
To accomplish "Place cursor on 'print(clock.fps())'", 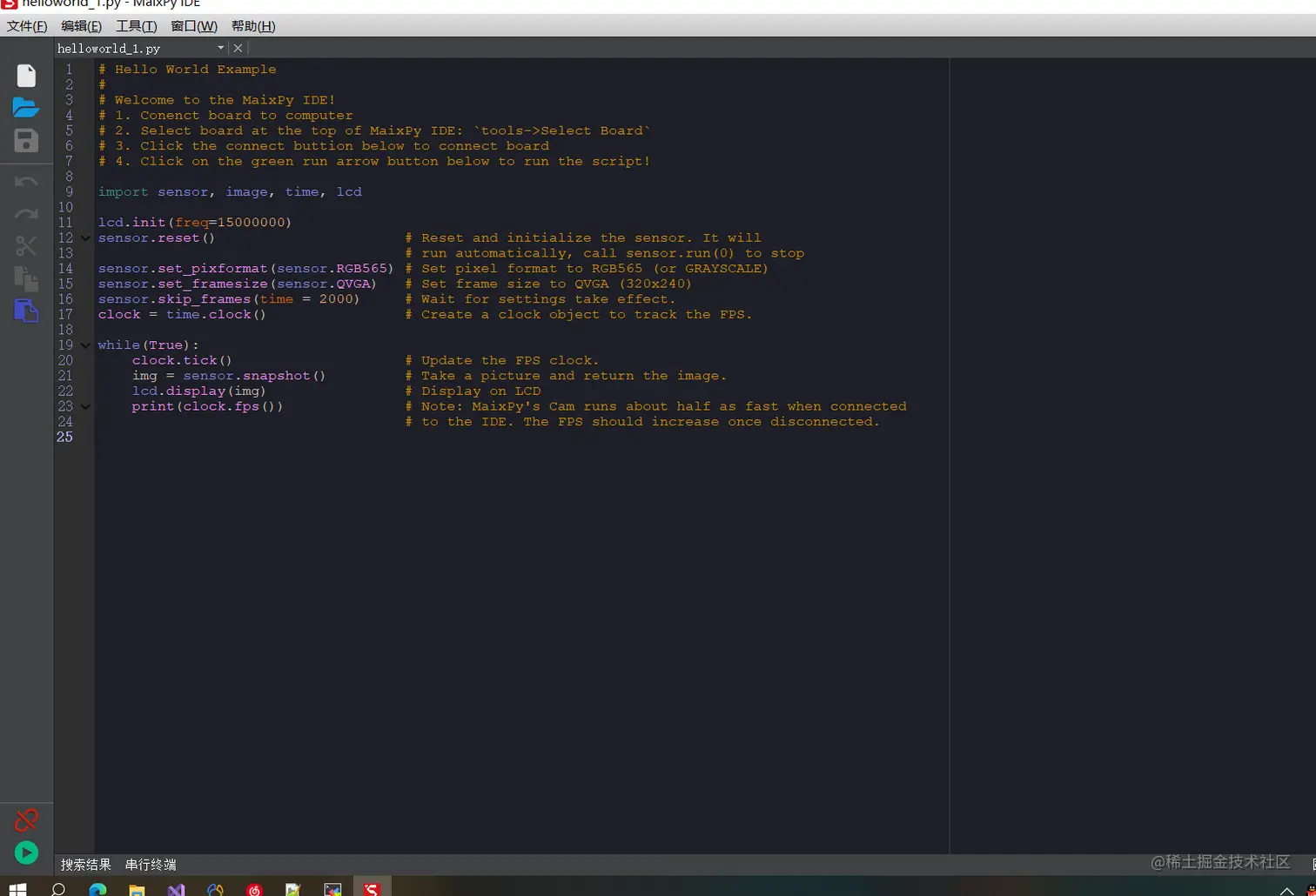I will 207,407.
